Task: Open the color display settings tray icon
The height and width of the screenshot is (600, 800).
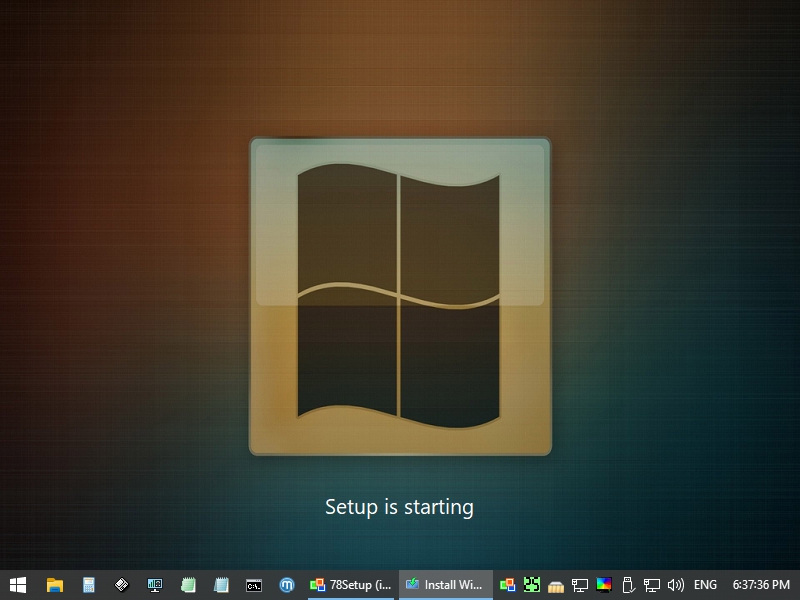Action: tap(604, 585)
